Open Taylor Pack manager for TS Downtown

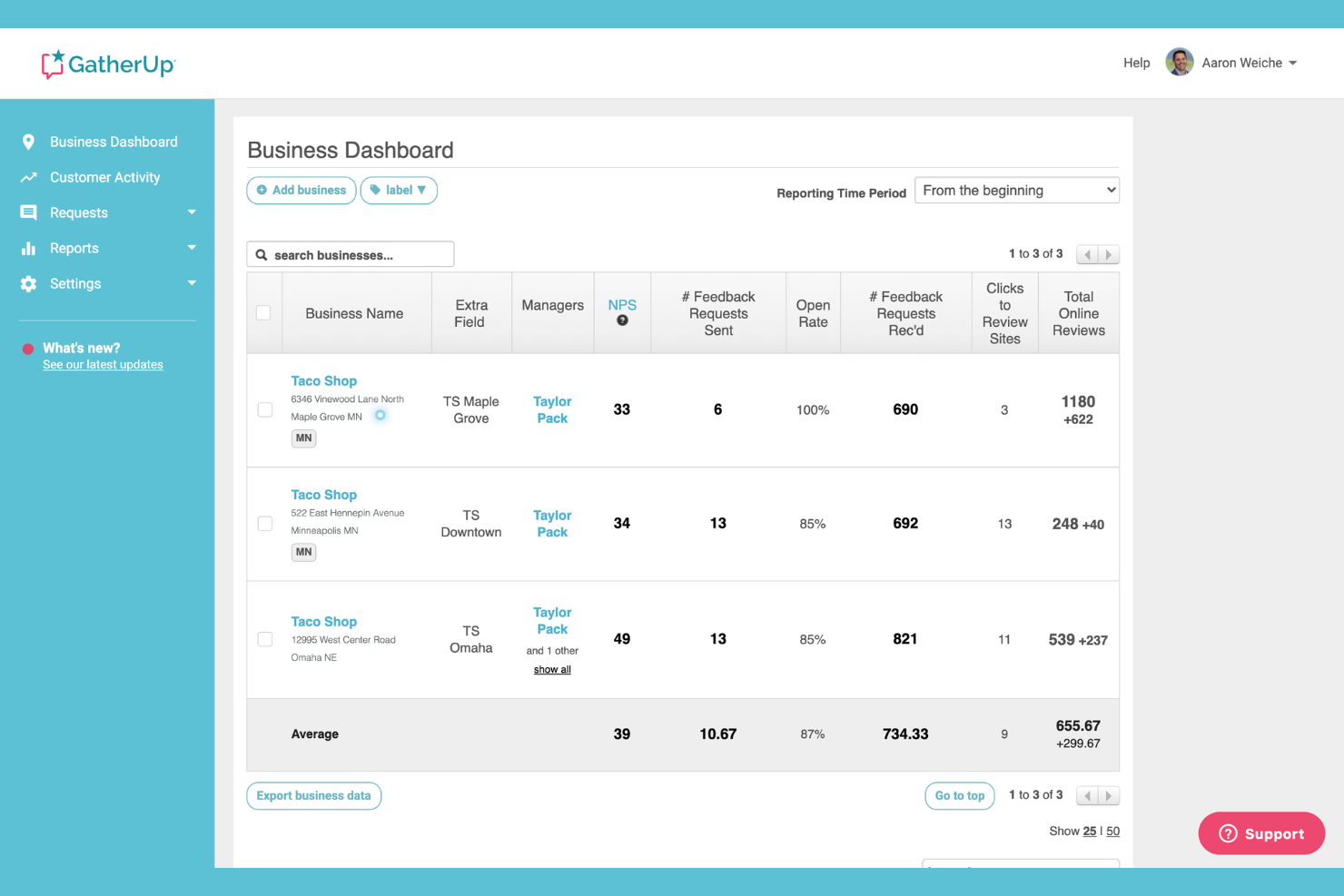click(x=552, y=524)
